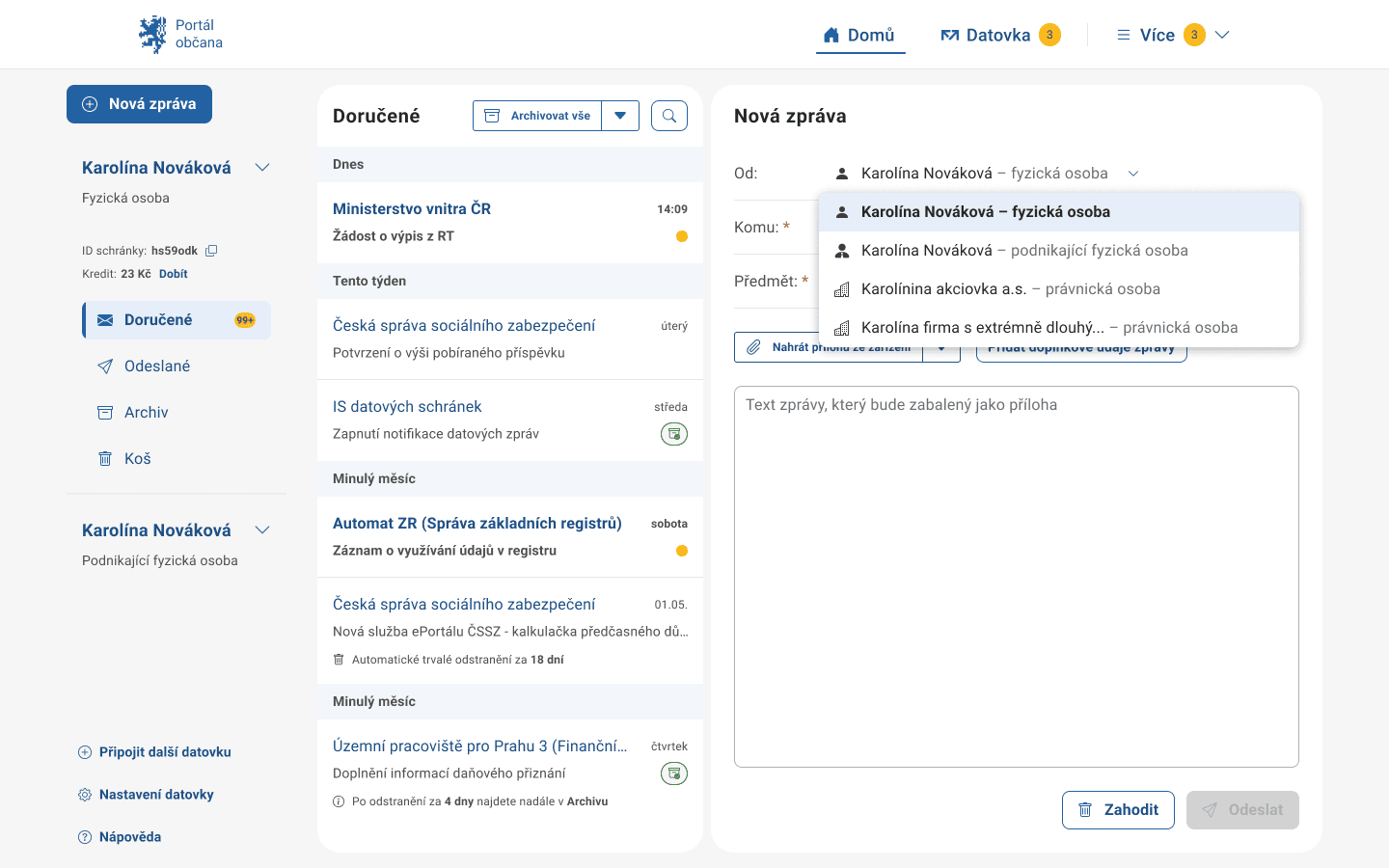Click into the message text area
The height and width of the screenshot is (868, 1389).
click(x=1016, y=579)
